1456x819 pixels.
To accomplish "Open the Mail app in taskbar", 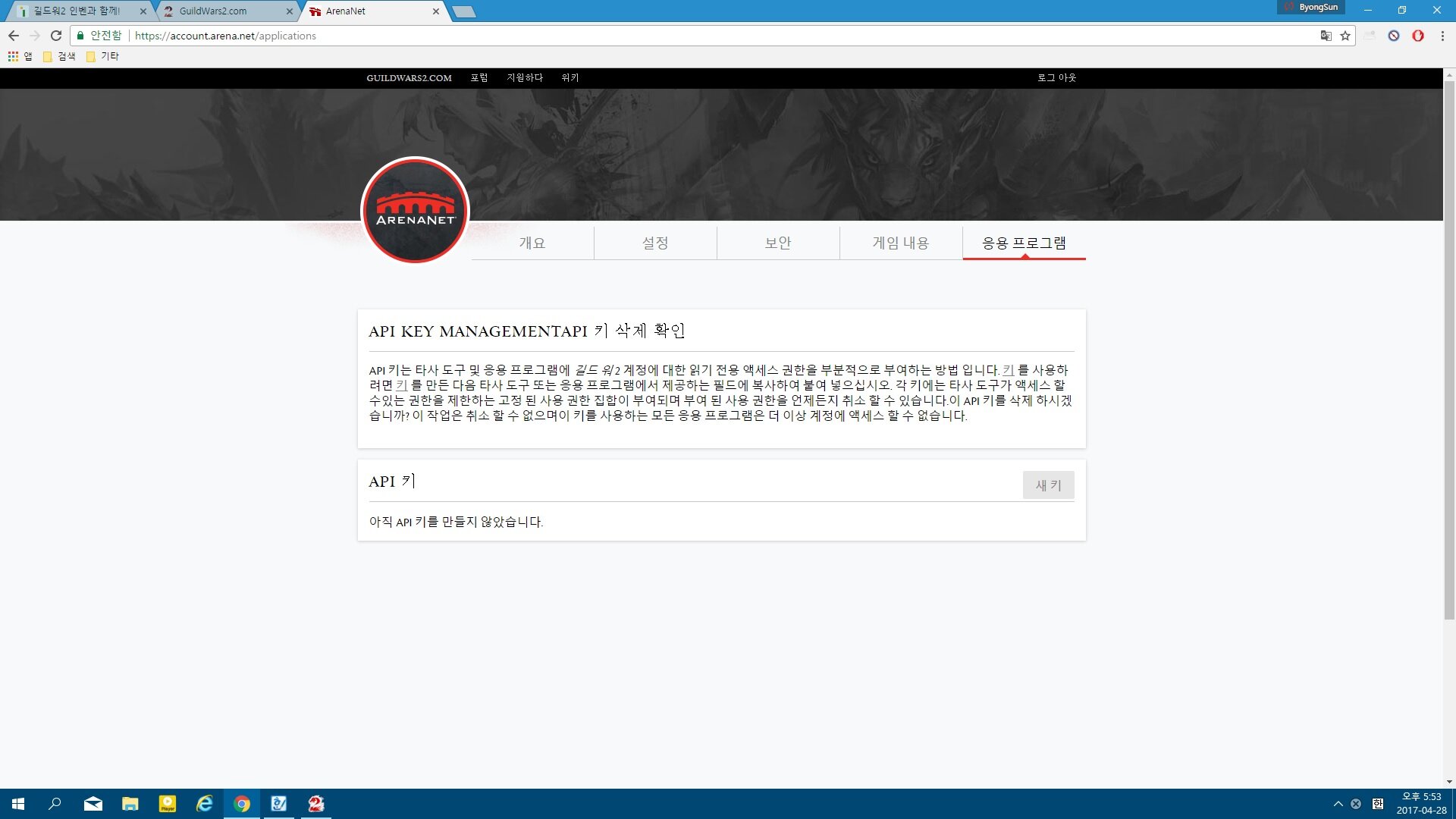I will pyautogui.click(x=93, y=804).
